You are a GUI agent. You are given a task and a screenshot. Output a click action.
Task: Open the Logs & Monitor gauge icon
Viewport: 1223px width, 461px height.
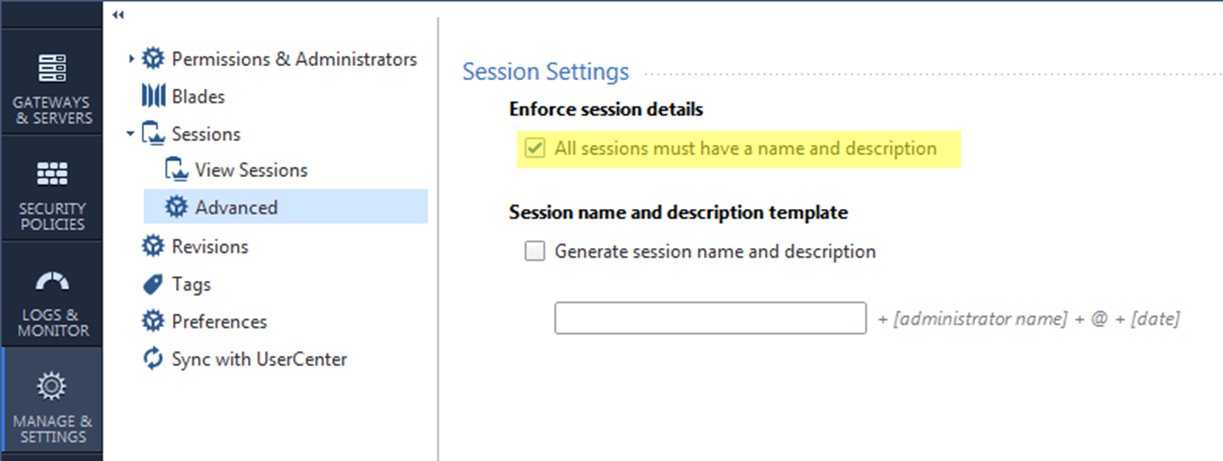51,281
